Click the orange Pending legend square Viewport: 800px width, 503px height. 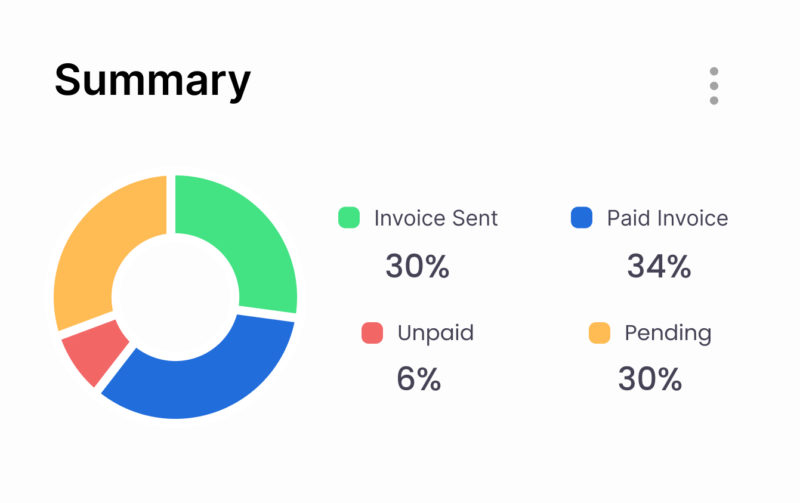pyautogui.click(x=599, y=333)
